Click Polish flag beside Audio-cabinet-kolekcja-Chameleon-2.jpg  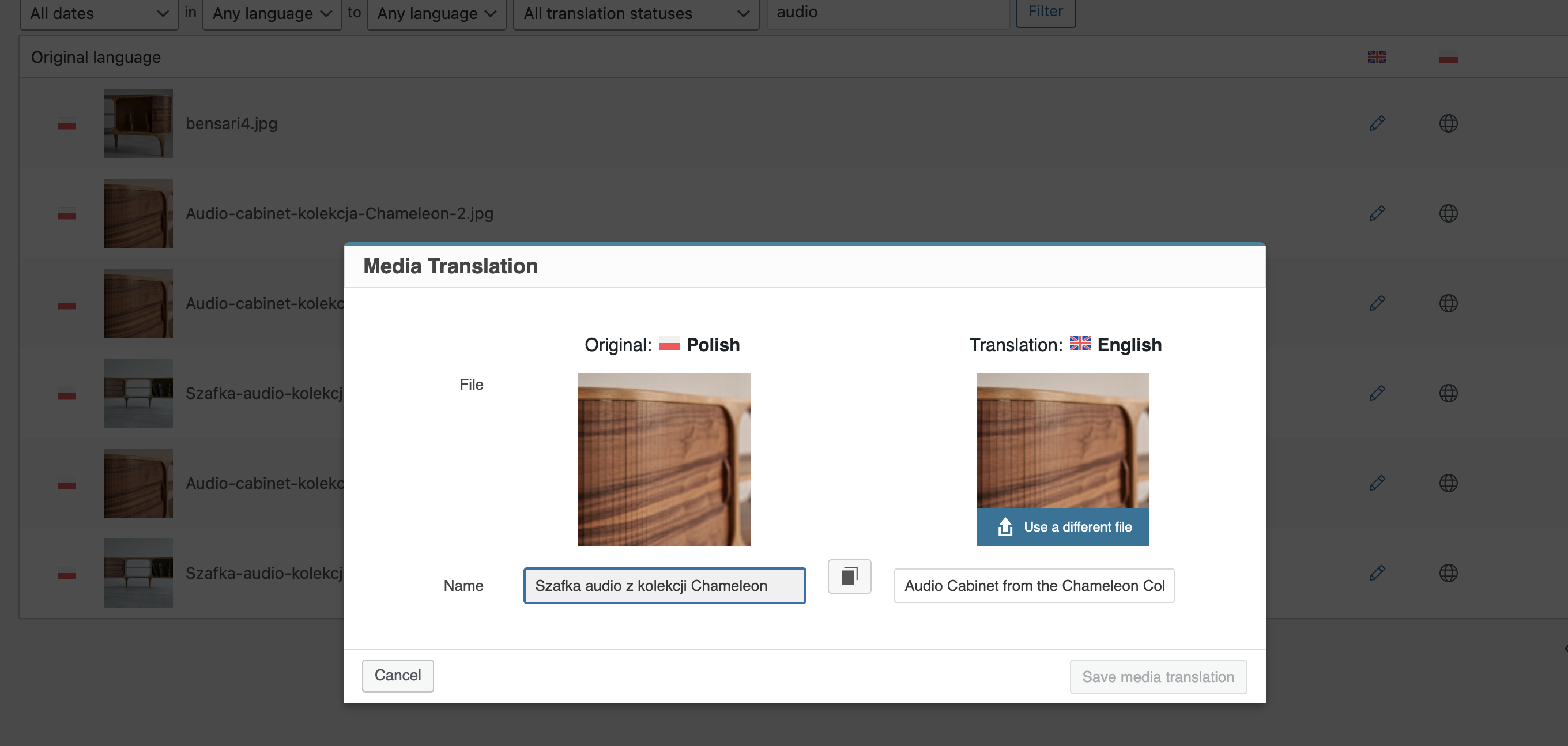tap(67, 213)
